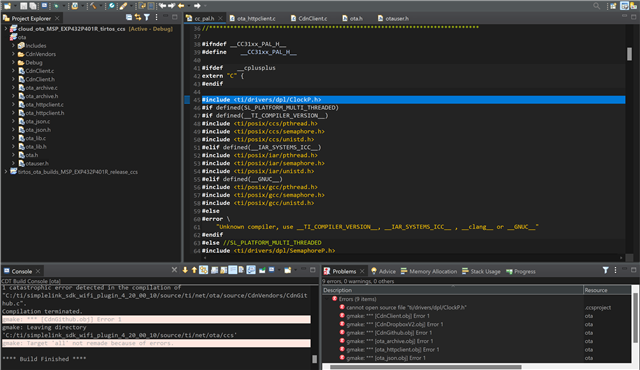The width and height of the screenshot is (640, 370).
Task: Expand the CdnClient.c tree node
Action: (13, 71)
